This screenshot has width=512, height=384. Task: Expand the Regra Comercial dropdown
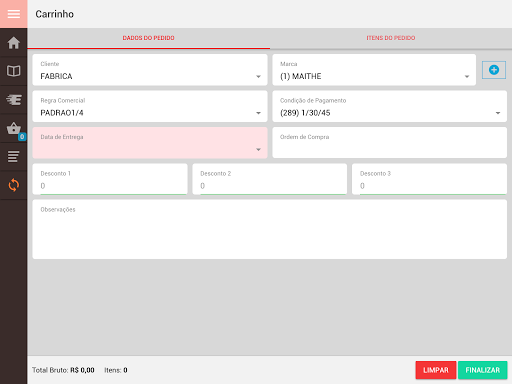tap(150, 106)
